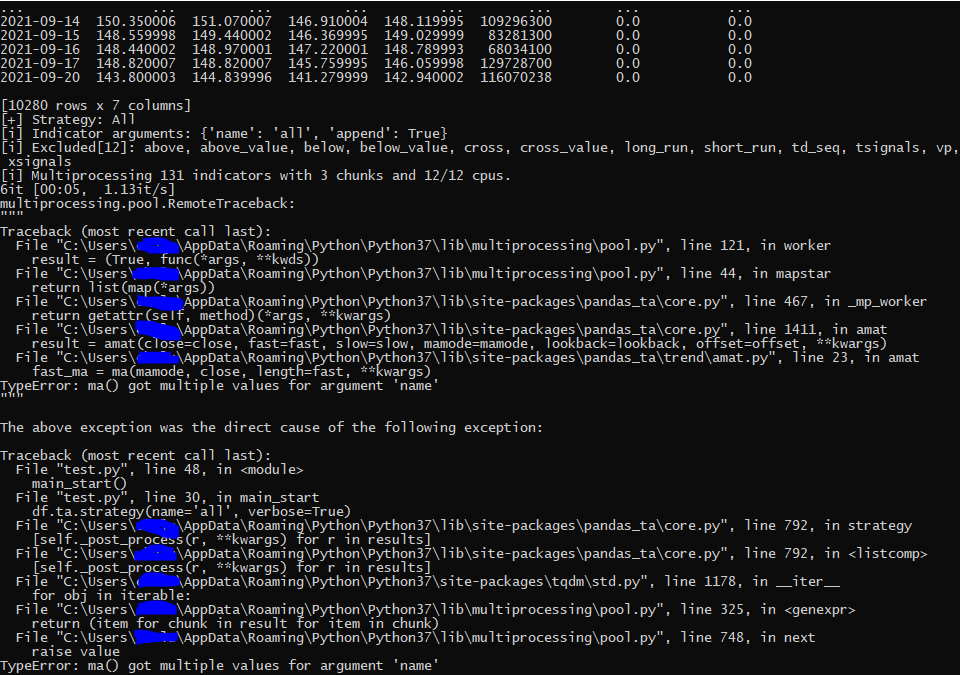
Task: Click the 'line 325, in <genexpr>' text
Action: point(767,610)
